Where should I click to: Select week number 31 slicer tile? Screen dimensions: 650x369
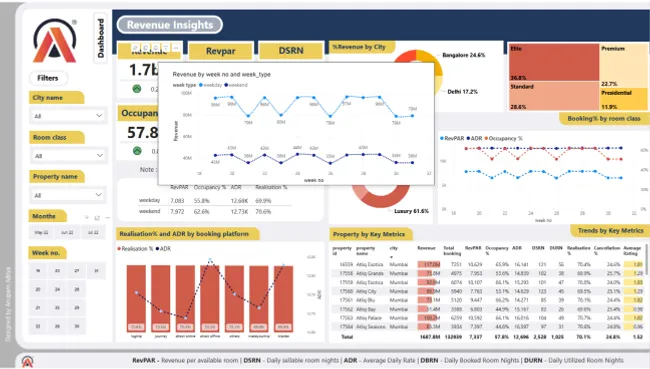pyautogui.click(x=96, y=271)
